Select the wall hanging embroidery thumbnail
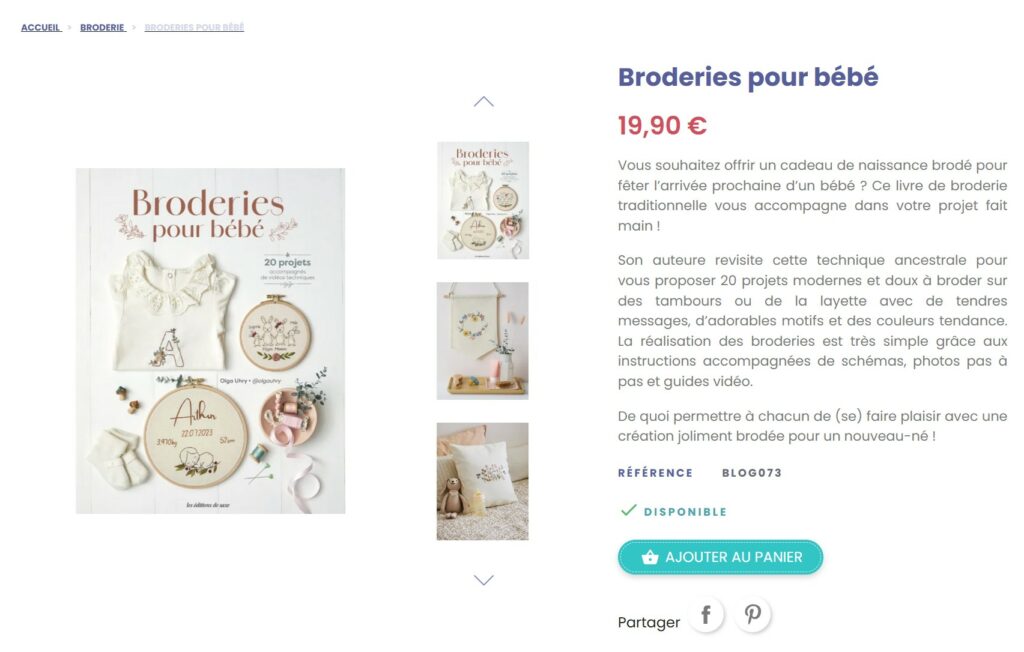This screenshot has height=652, width=1024. tap(483, 341)
